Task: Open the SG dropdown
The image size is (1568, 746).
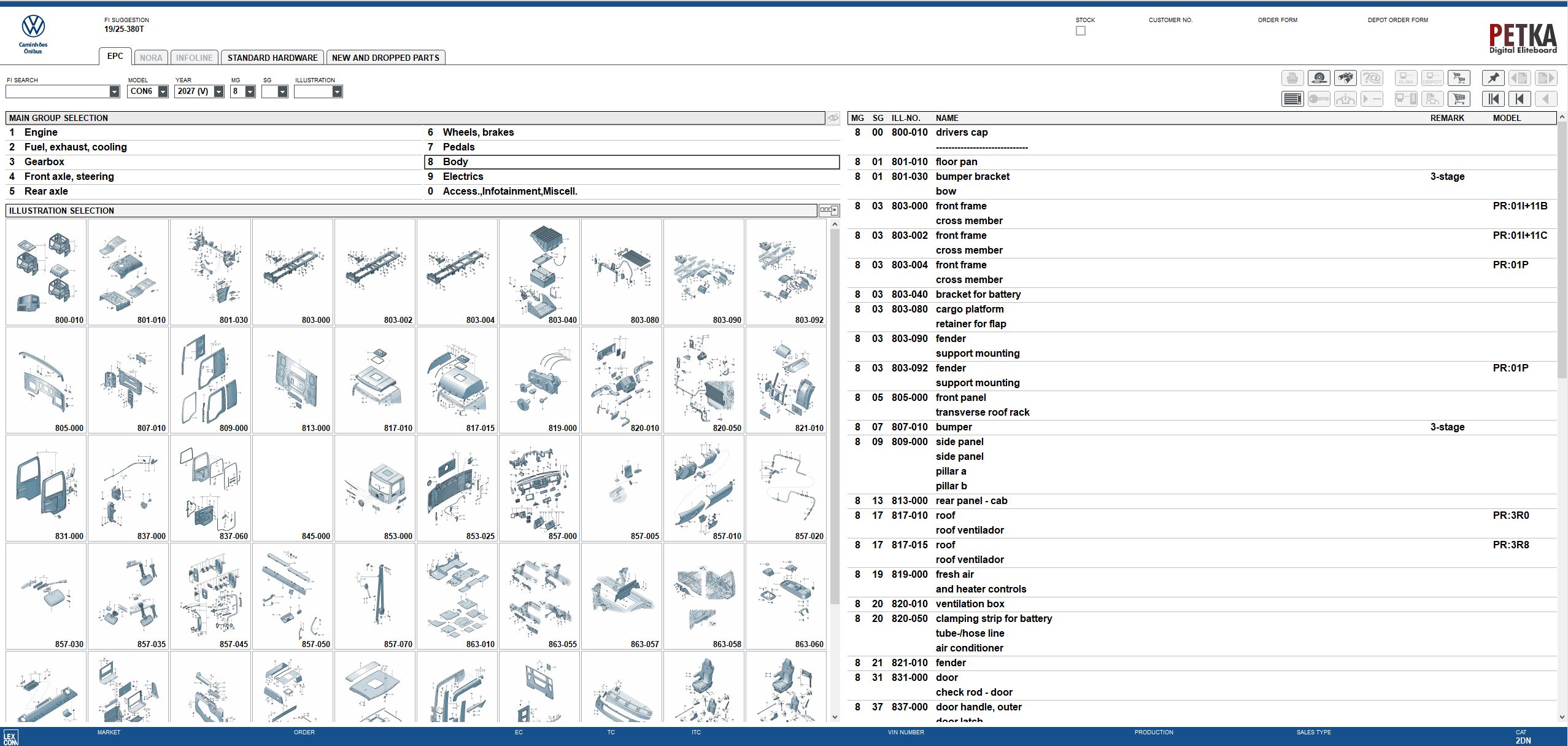Action: pos(282,91)
